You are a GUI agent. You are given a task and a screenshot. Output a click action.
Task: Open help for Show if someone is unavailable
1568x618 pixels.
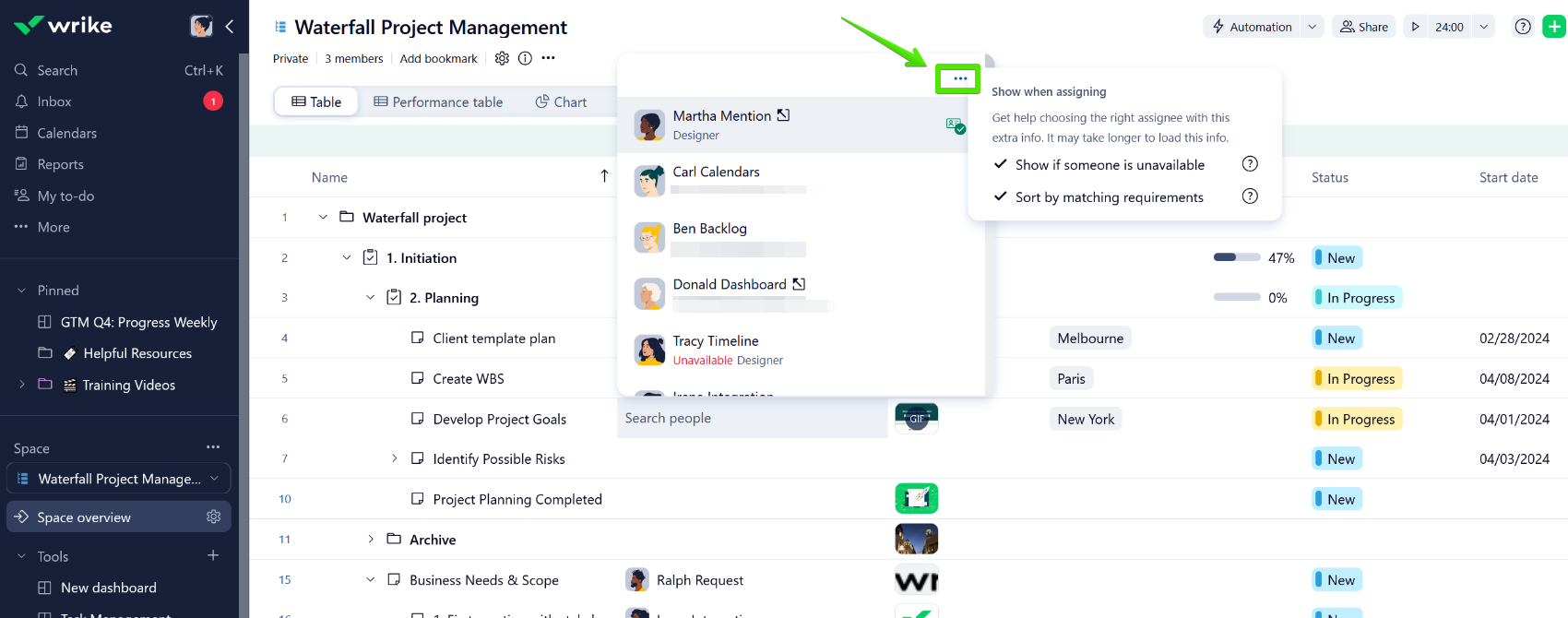click(x=1250, y=164)
